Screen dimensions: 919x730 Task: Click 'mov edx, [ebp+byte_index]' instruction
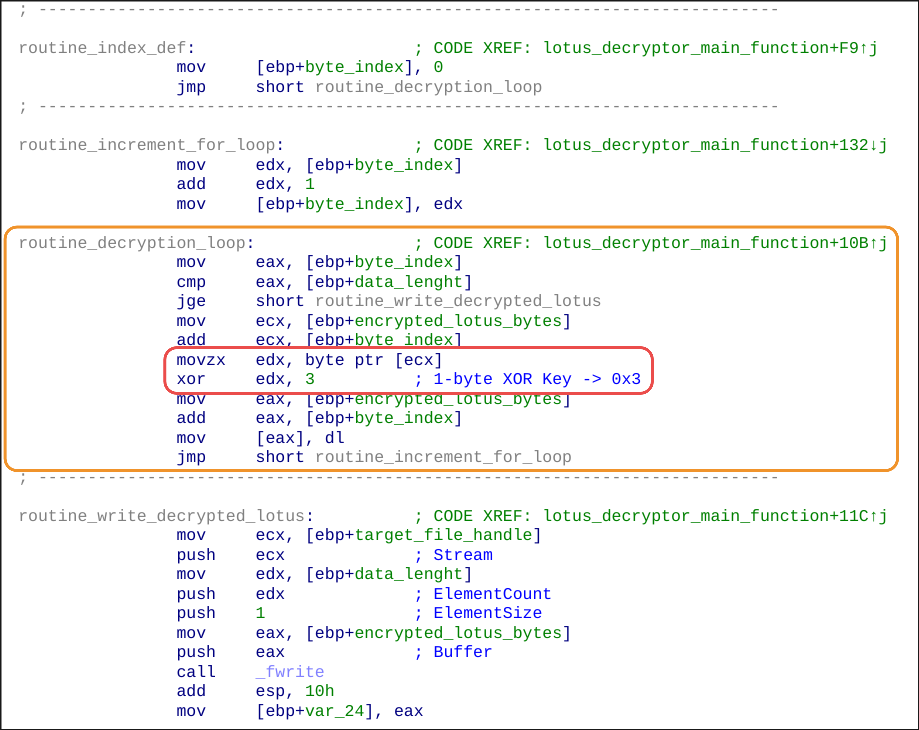(319, 165)
